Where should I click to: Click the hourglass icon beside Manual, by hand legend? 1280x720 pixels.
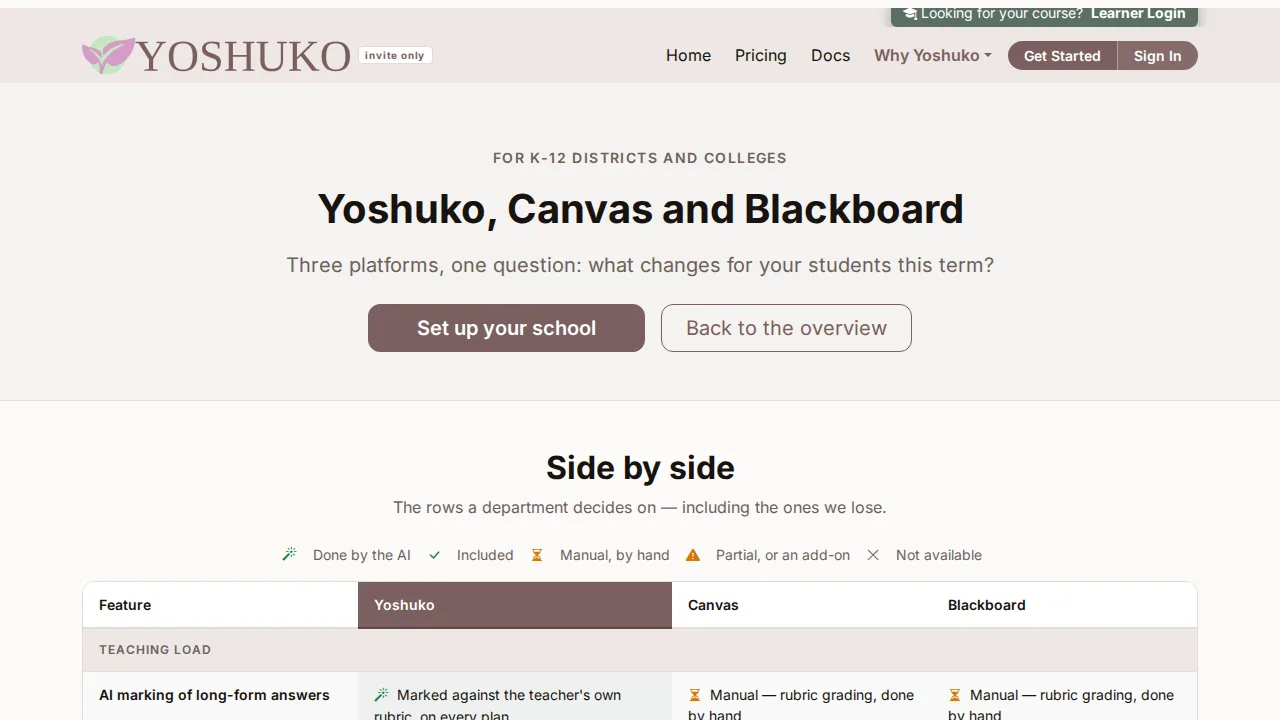click(x=537, y=555)
